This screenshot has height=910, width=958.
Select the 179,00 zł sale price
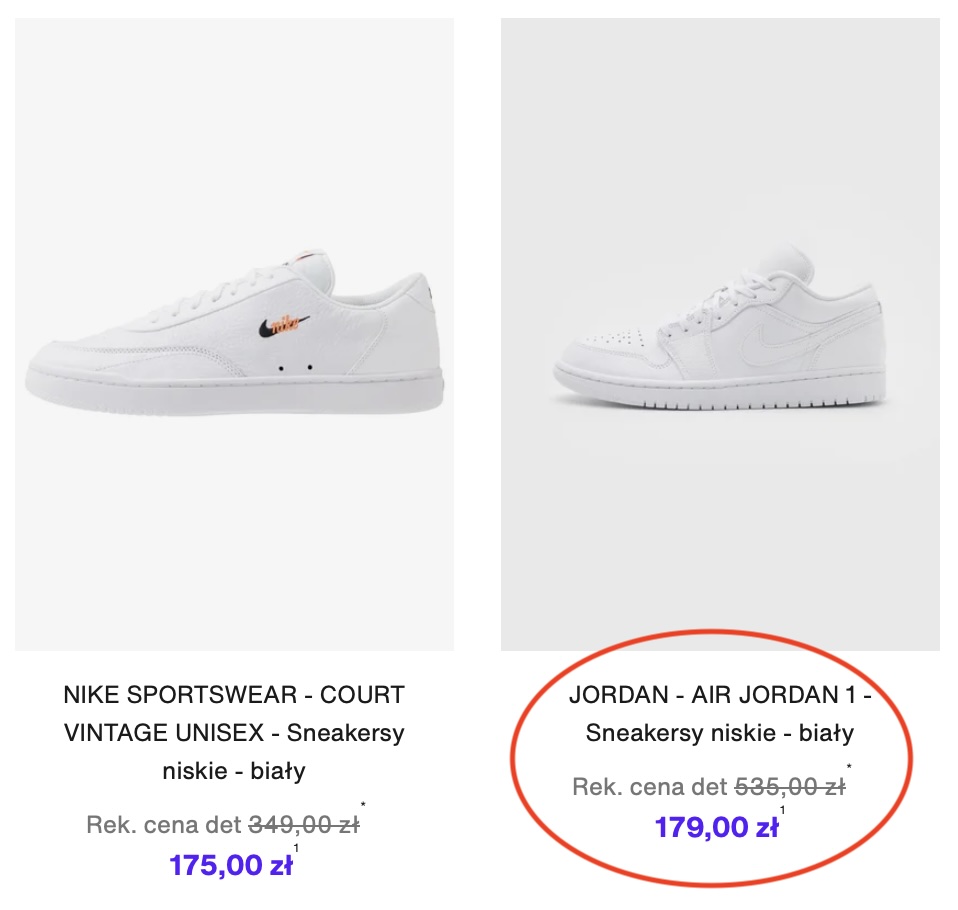[716, 828]
